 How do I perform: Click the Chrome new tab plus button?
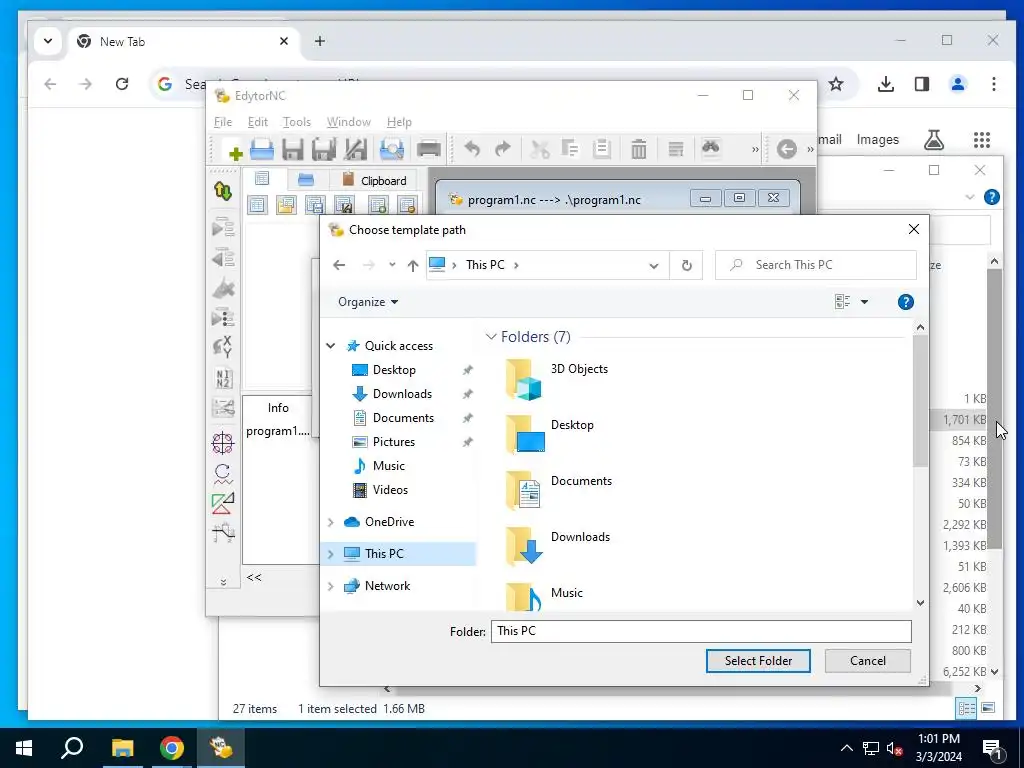319,41
